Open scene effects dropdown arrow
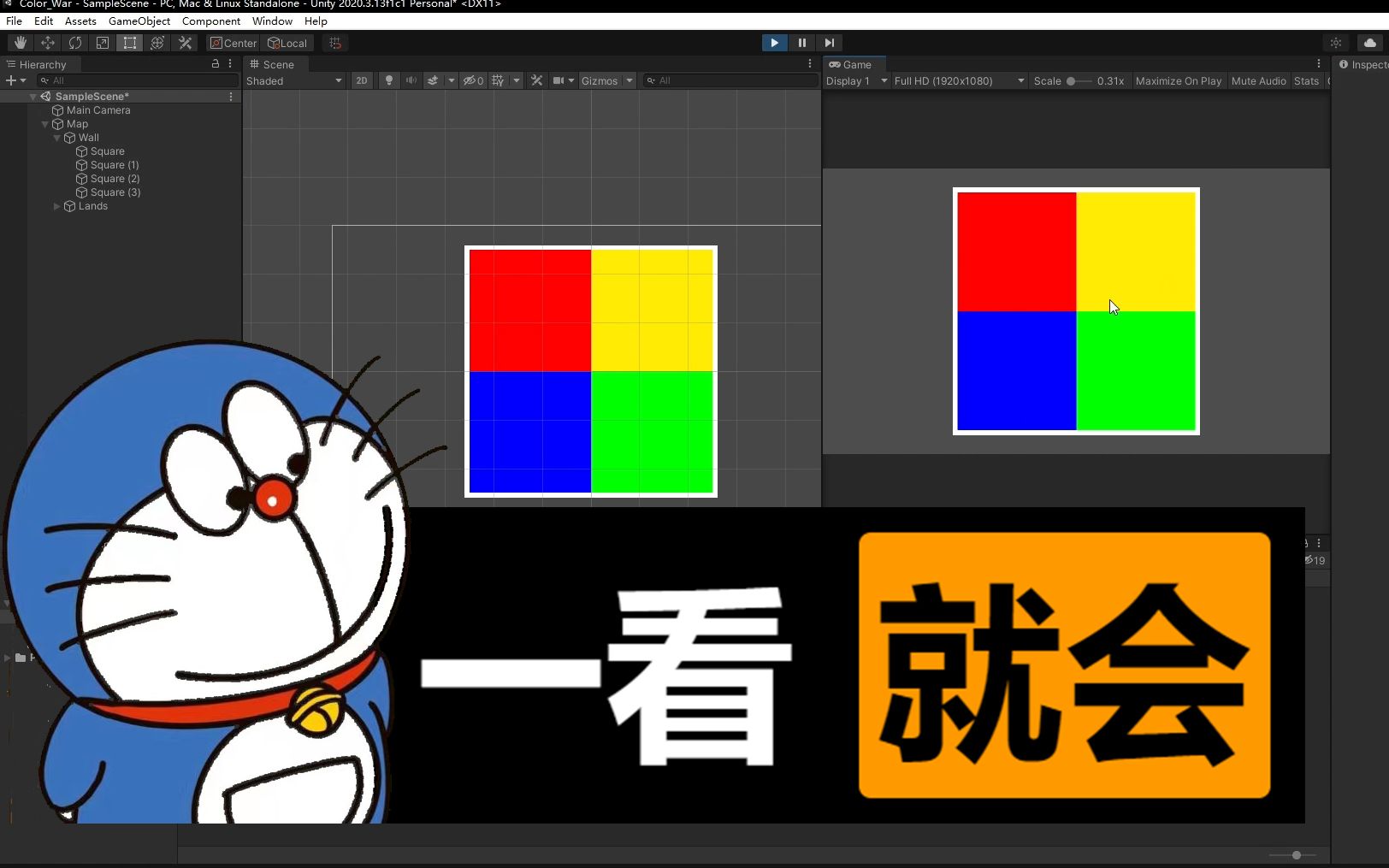The height and width of the screenshot is (868, 1389). (451, 80)
